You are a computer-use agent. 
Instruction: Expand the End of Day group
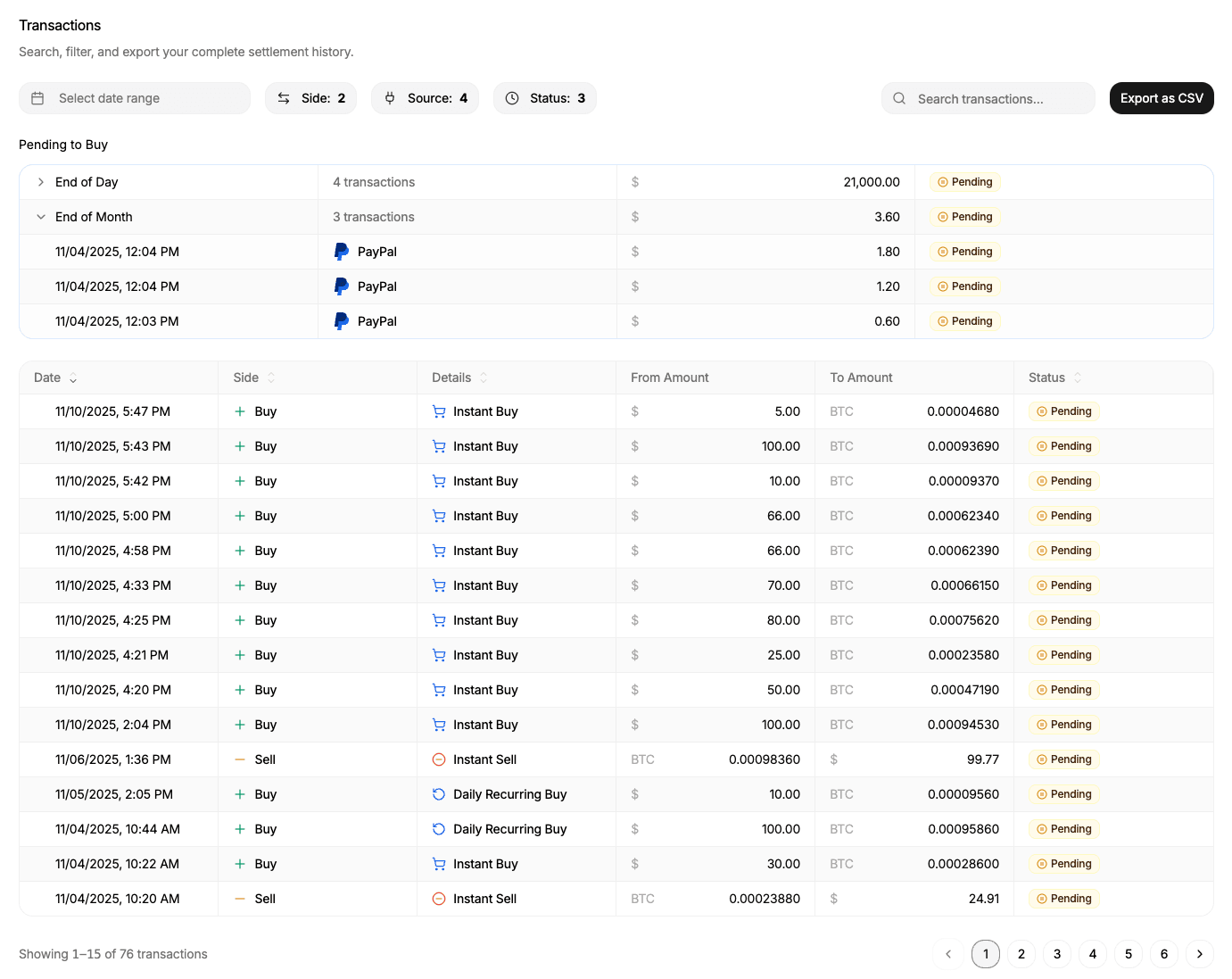41,182
